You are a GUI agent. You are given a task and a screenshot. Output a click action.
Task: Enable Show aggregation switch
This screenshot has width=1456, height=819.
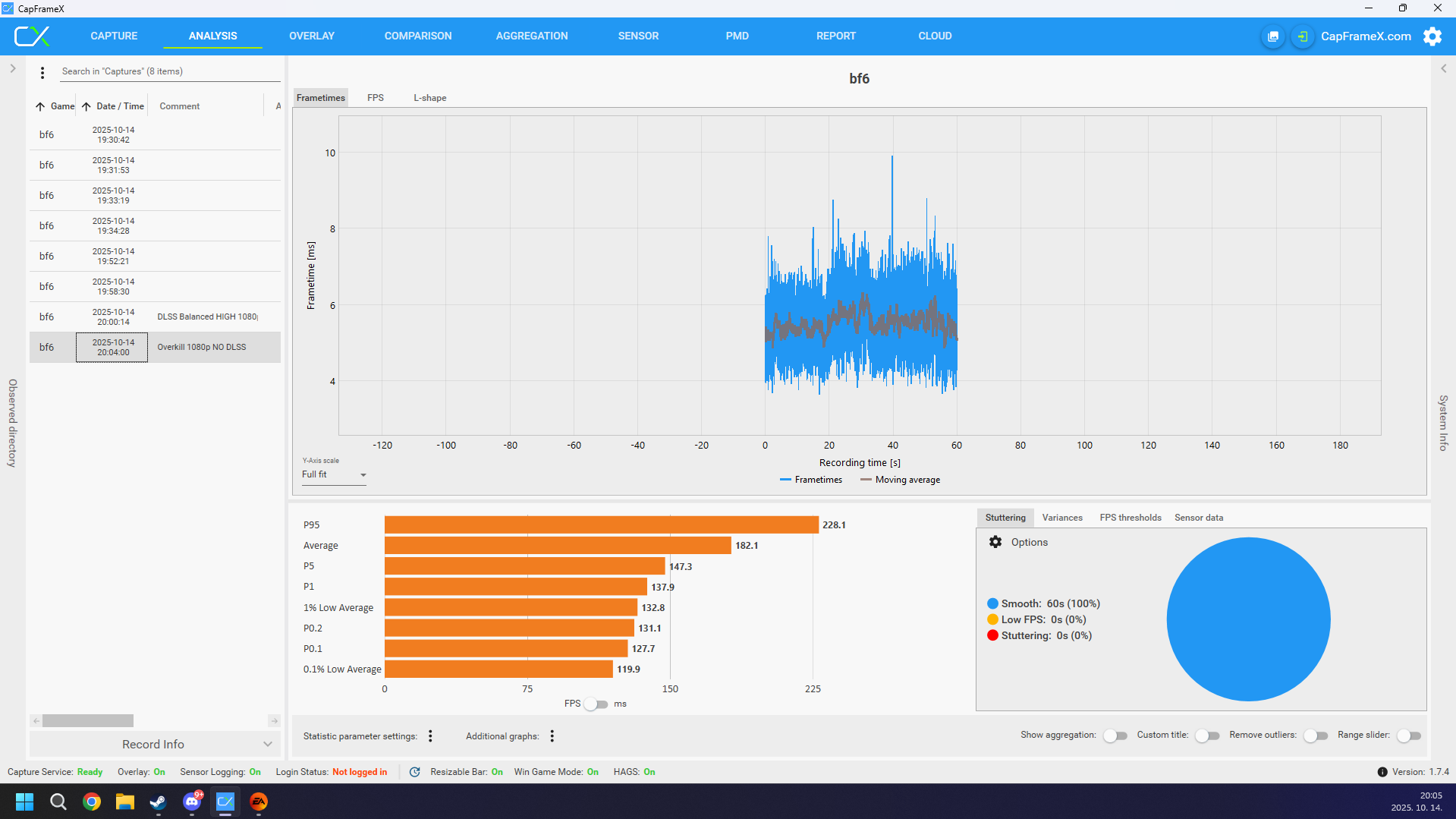click(x=1115, y=736)
